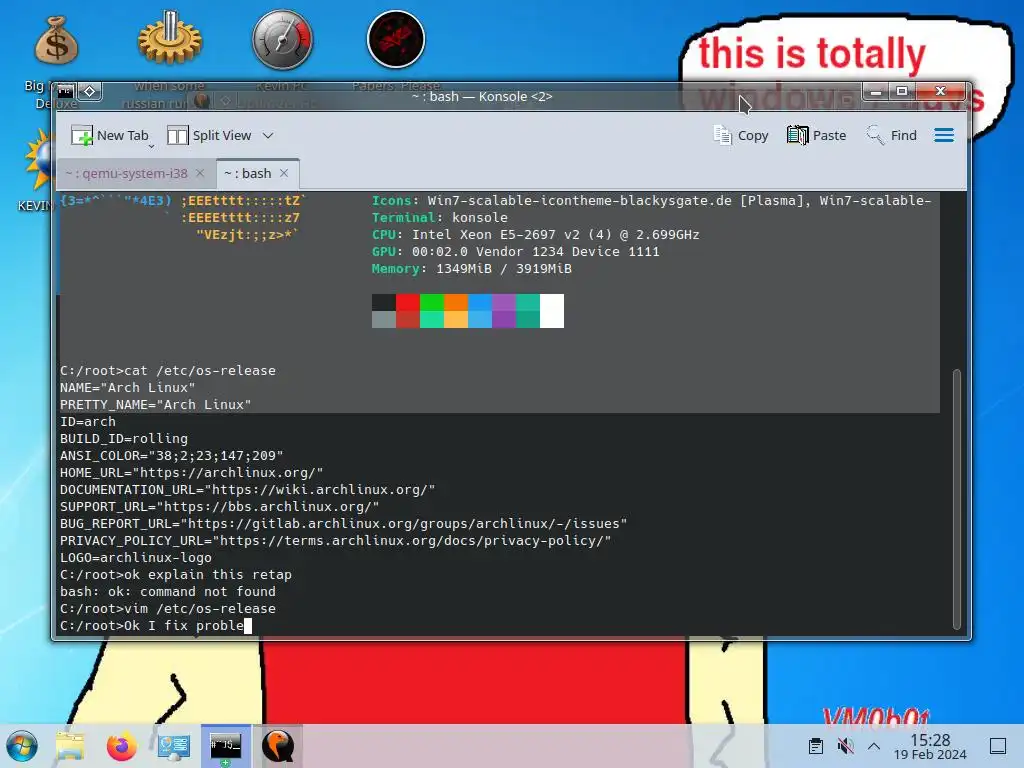Open the clipboard tray icon
This screenshot has width=1024, height=768.
click(x=816, y=746)
